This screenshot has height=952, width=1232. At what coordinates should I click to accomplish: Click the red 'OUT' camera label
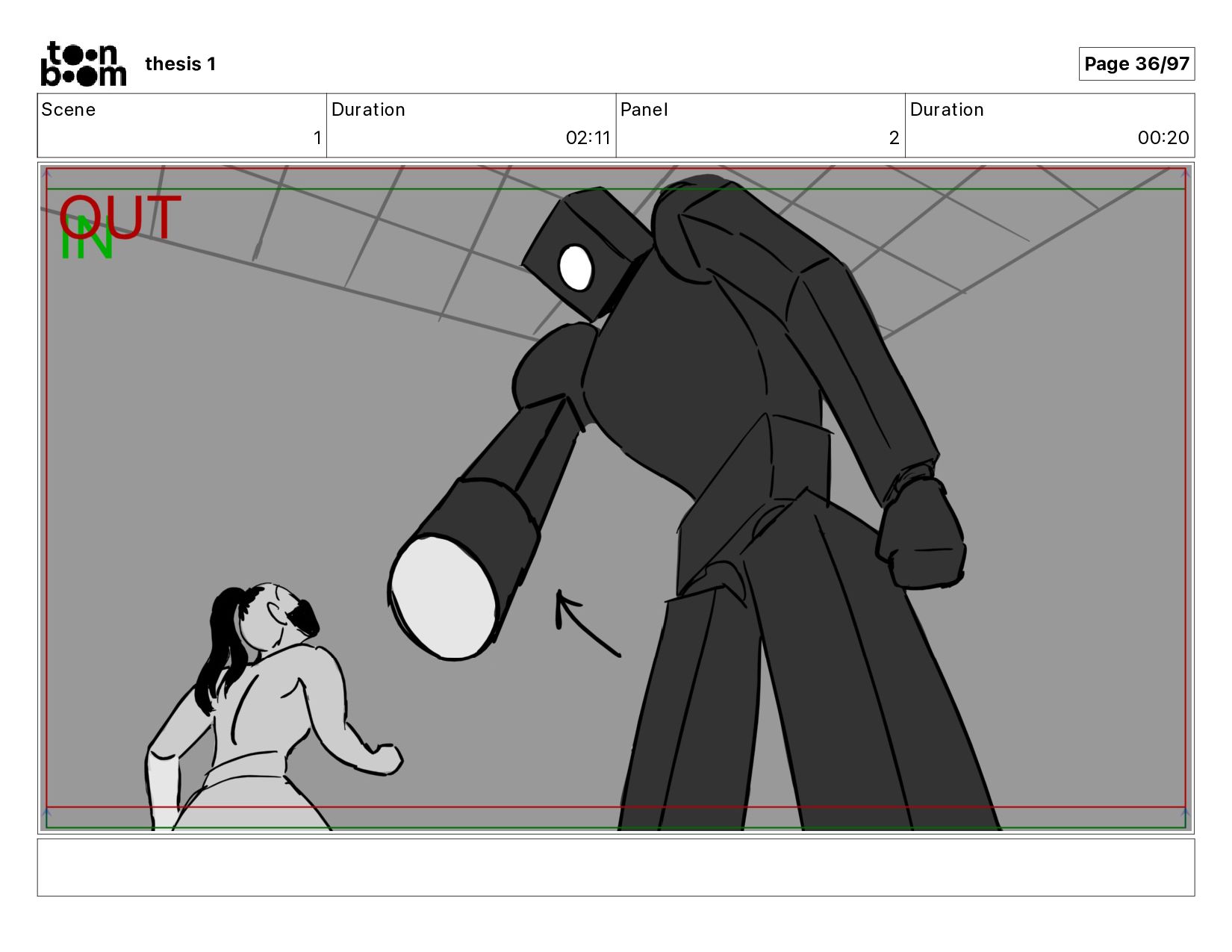(121, 217)
